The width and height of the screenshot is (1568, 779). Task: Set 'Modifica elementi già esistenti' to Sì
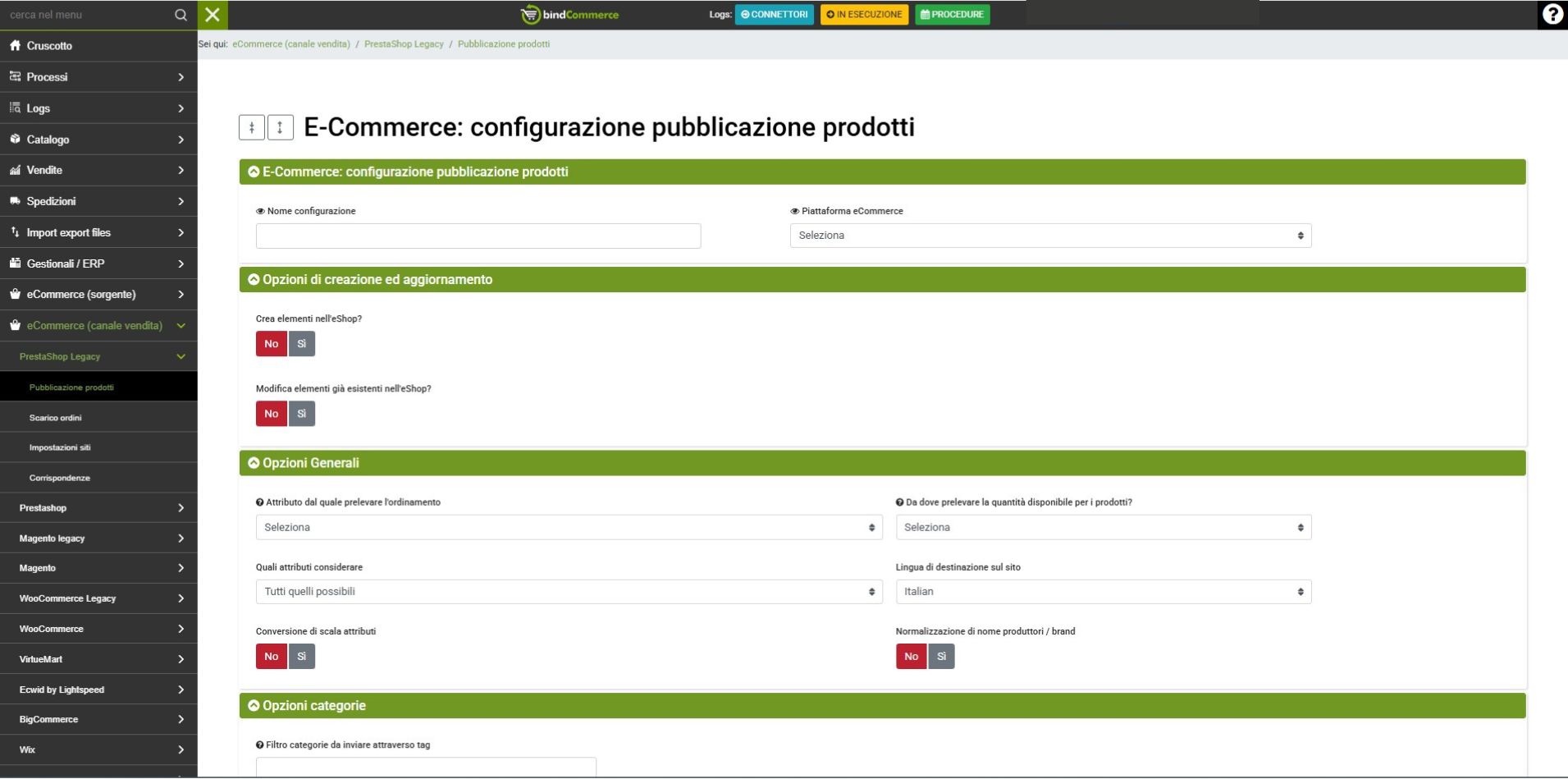pyautogui.click(x=301, y=414)
